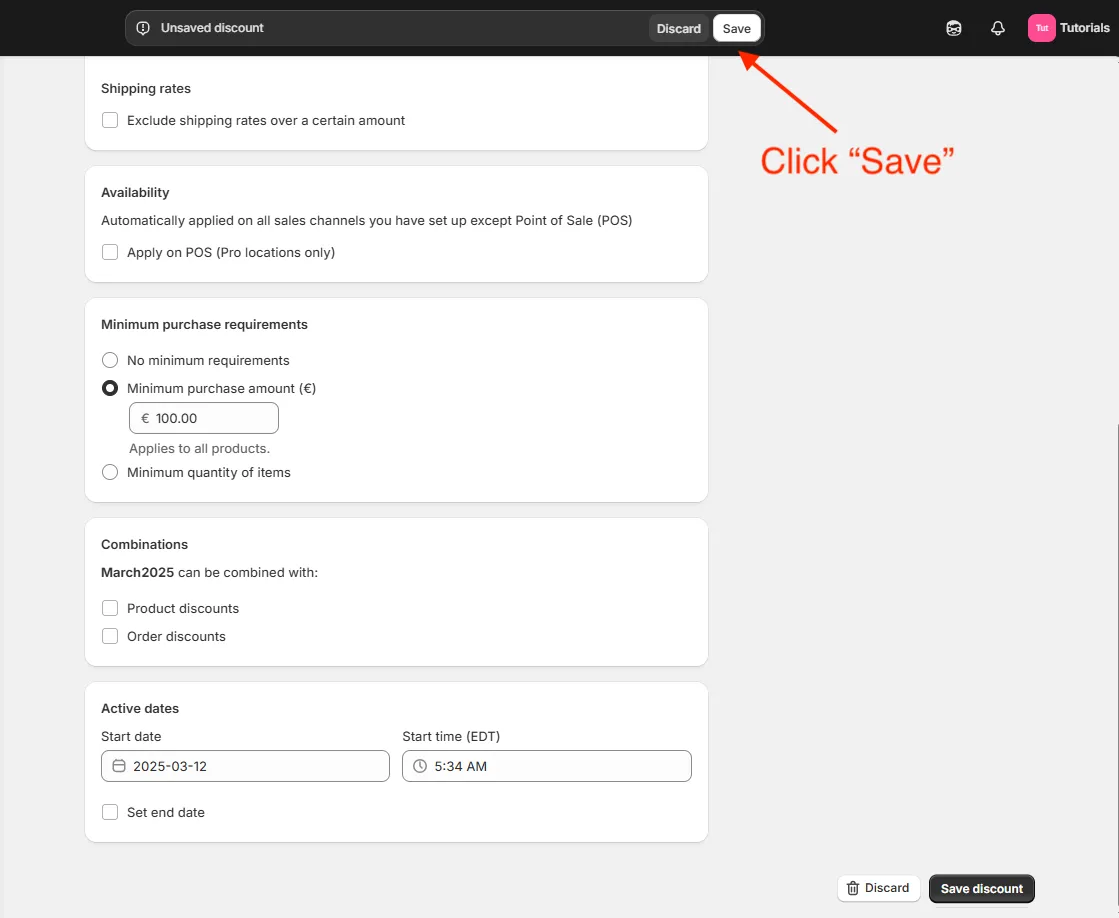Click the Save discount button

(x=981, y=888)
